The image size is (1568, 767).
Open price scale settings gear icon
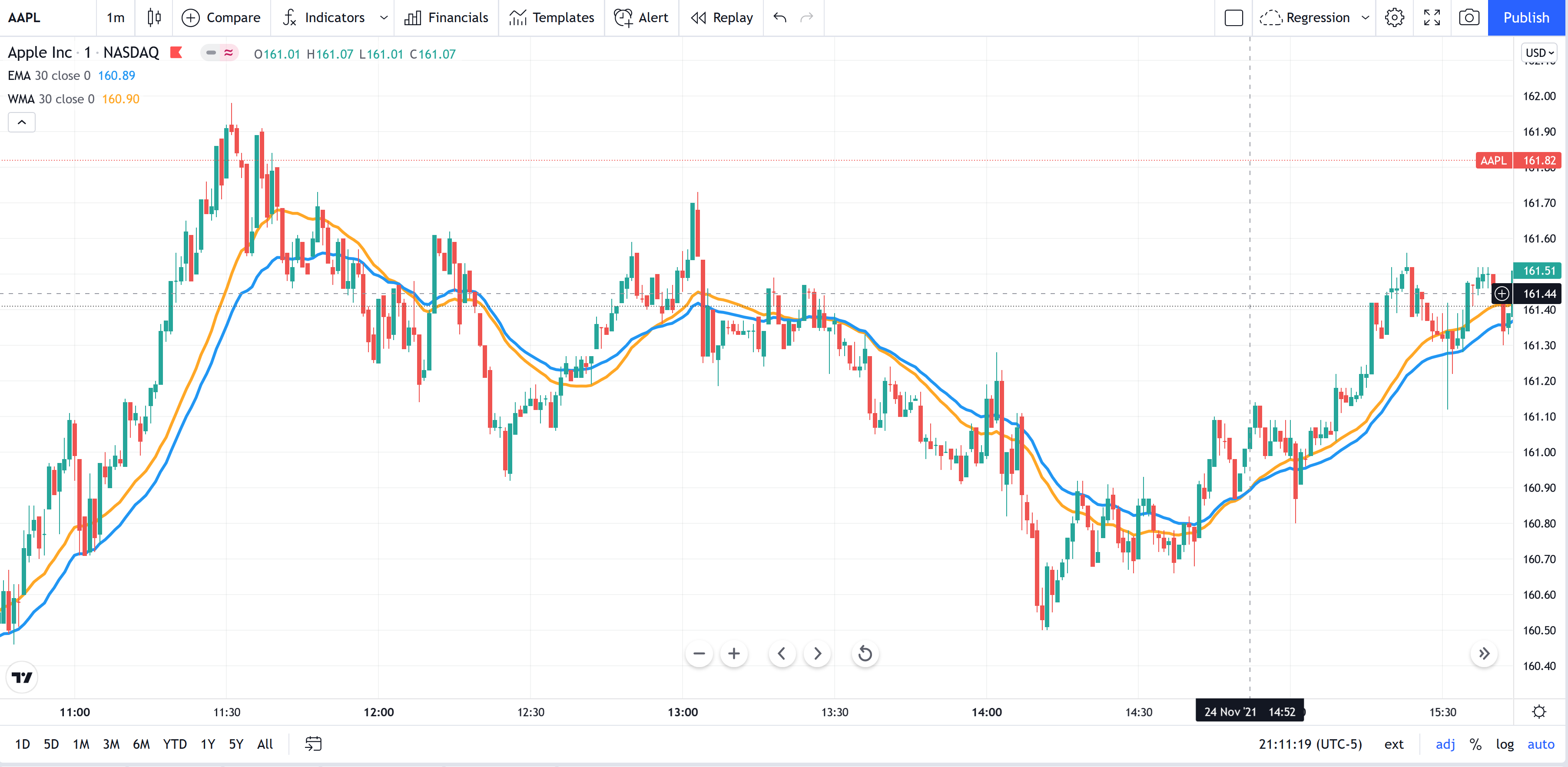(x=1539, y=712)
